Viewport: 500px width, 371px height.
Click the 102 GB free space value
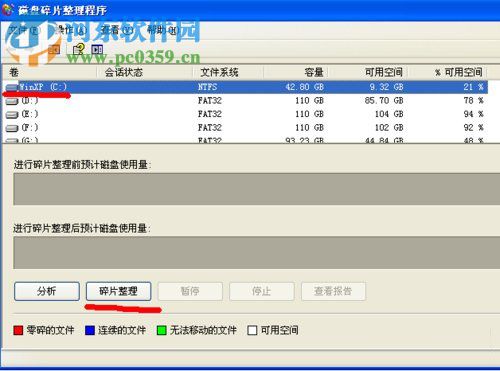coord(389,128)
